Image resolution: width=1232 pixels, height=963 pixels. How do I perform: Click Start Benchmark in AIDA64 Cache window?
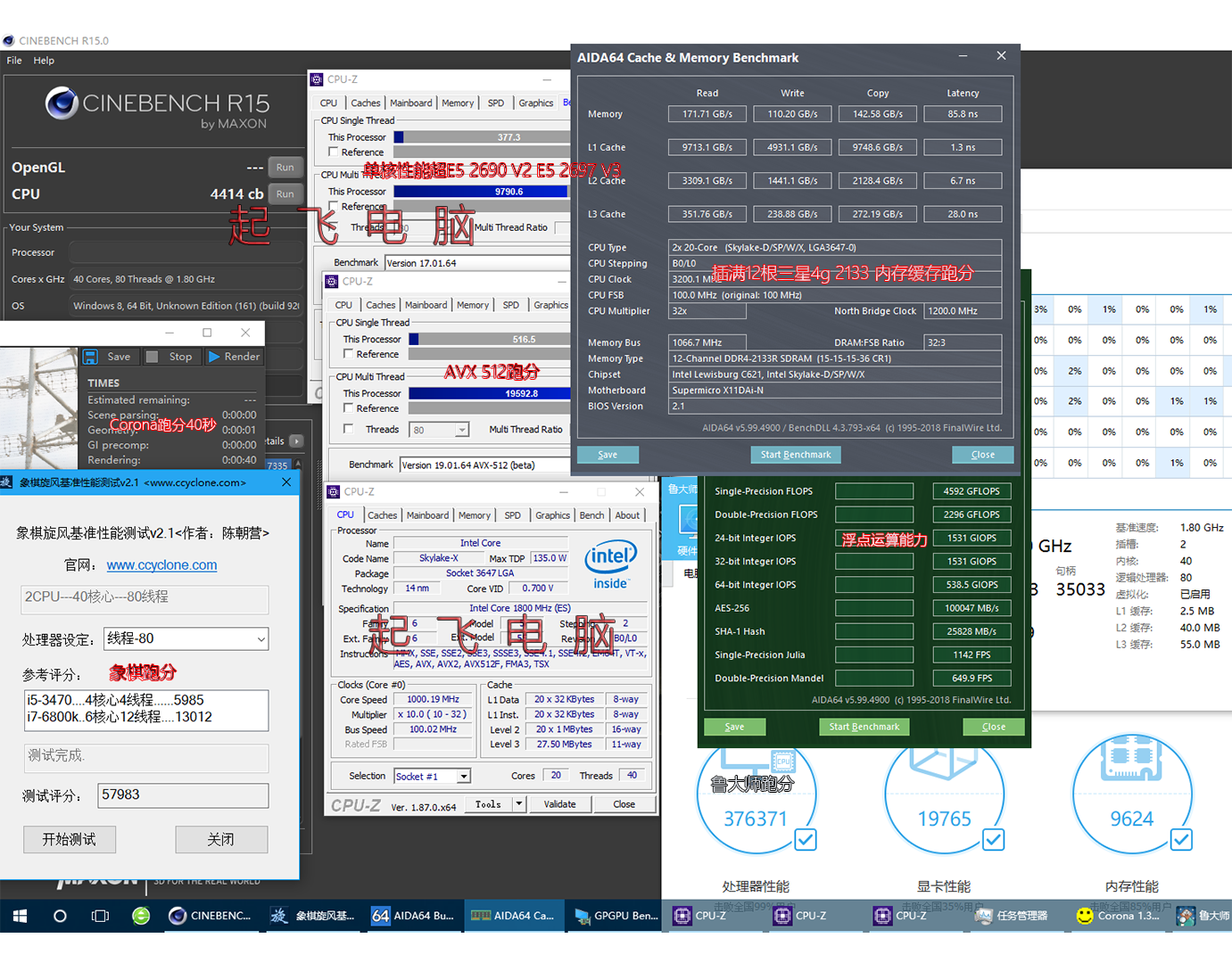pos(796,455)
